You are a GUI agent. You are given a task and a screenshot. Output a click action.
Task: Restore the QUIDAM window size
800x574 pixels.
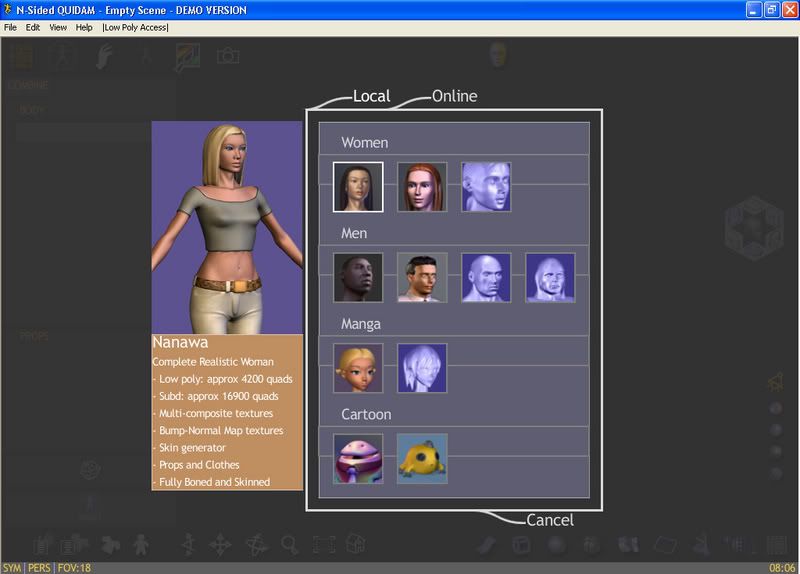coord(771,10)
